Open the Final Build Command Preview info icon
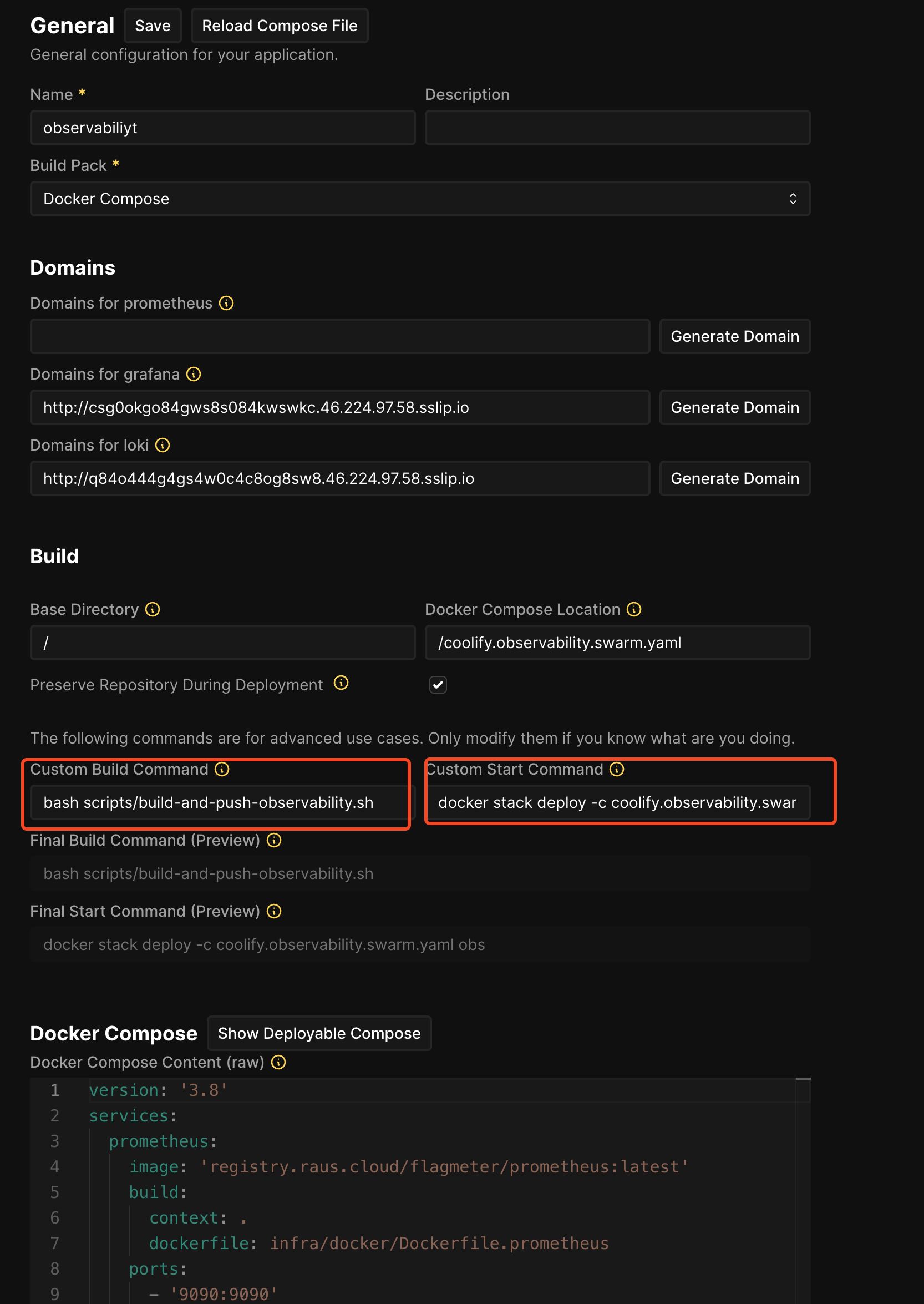924x1304 pixels. 274,840
